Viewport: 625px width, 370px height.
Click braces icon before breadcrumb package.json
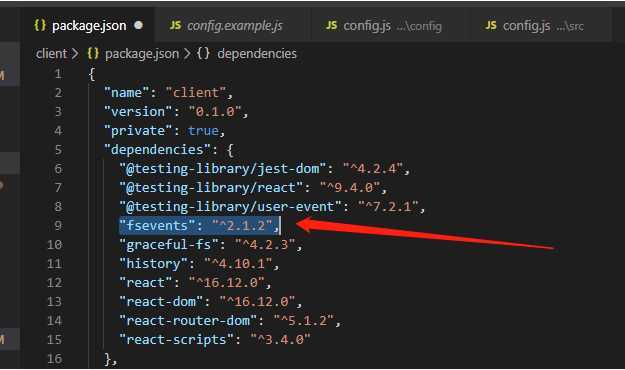tap(93, 53)
